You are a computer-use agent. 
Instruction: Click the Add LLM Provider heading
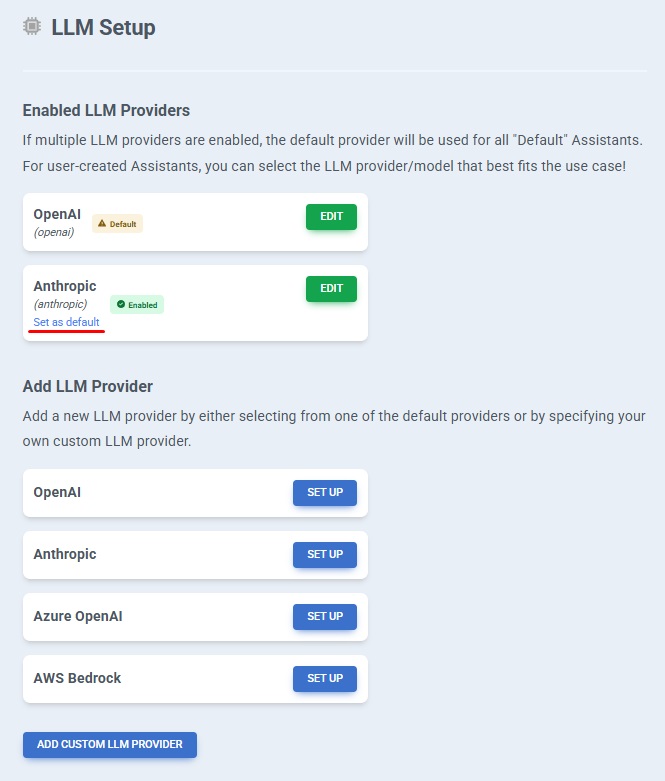[88, 387]
